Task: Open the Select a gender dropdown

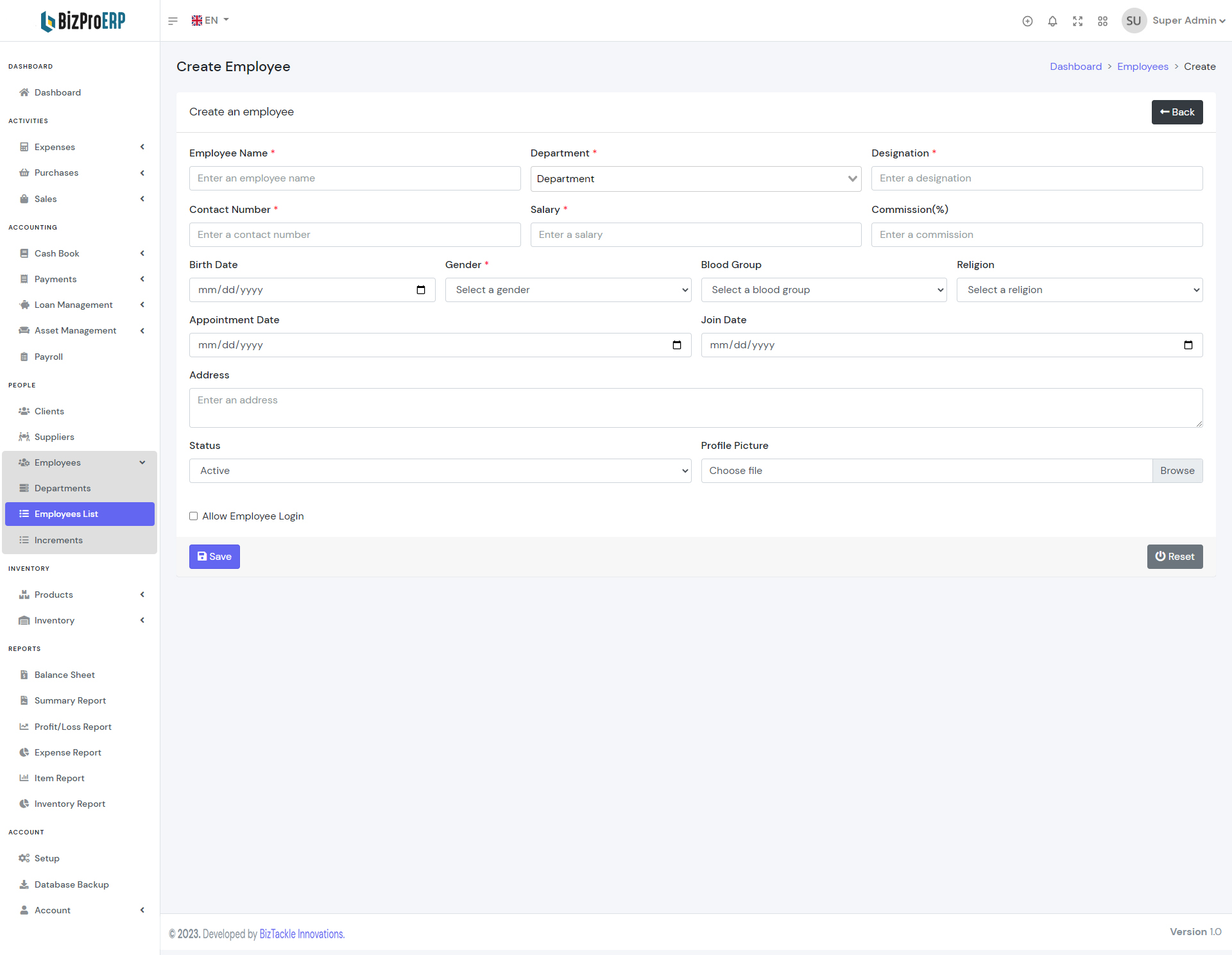Action: tap(568, 290)
